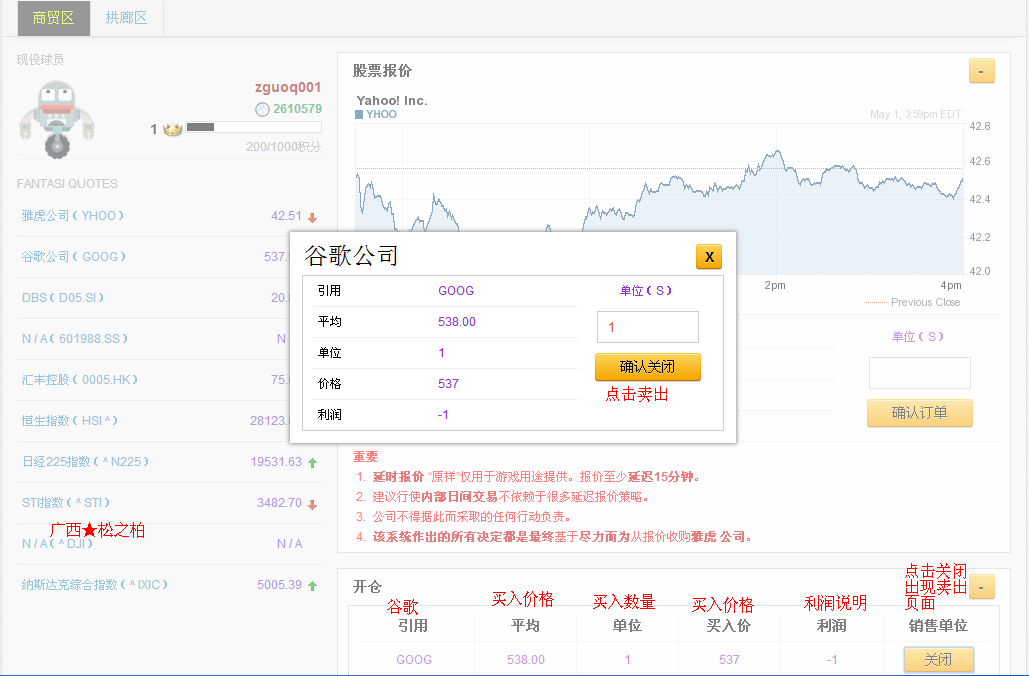The height and width of the screenshot is (676, 1029).
Task: Select 日经225指数 (^N225) quote
Action: (85, 462)
